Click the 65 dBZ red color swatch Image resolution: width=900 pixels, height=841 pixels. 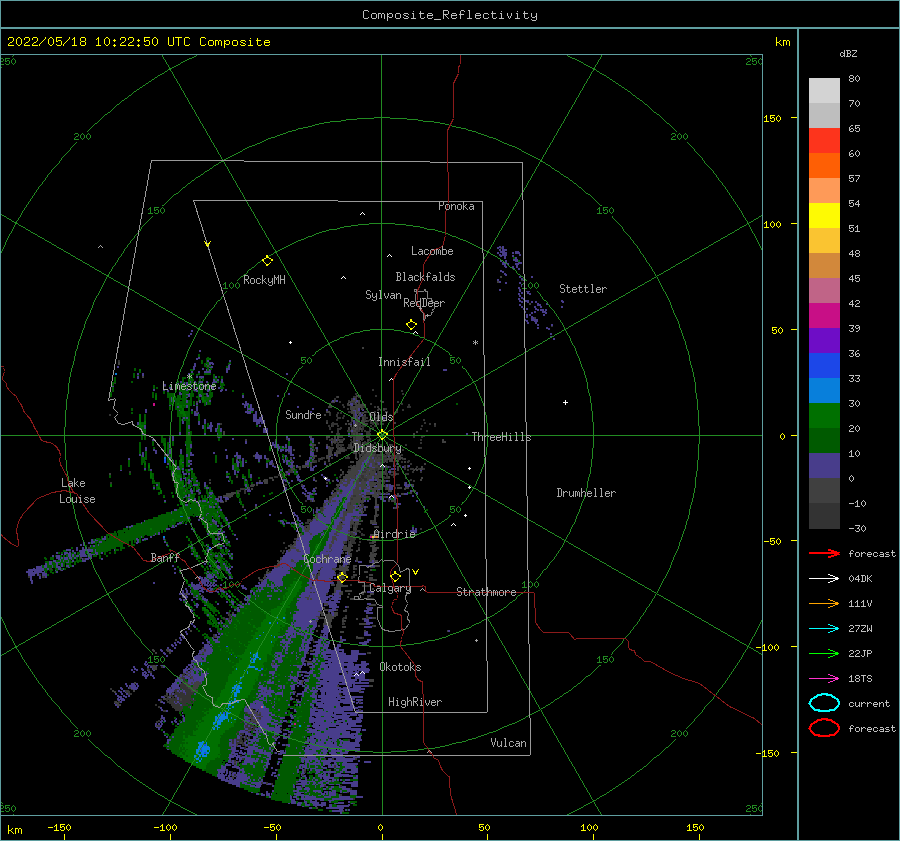[824, 141]
